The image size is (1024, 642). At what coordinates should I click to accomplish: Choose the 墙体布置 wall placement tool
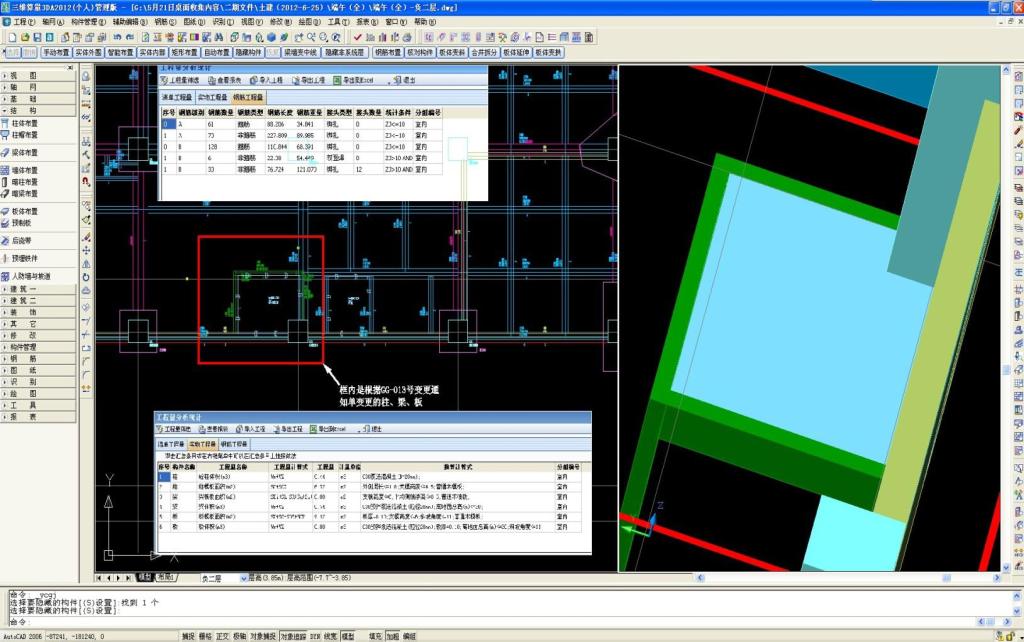(x=25, y=171)
